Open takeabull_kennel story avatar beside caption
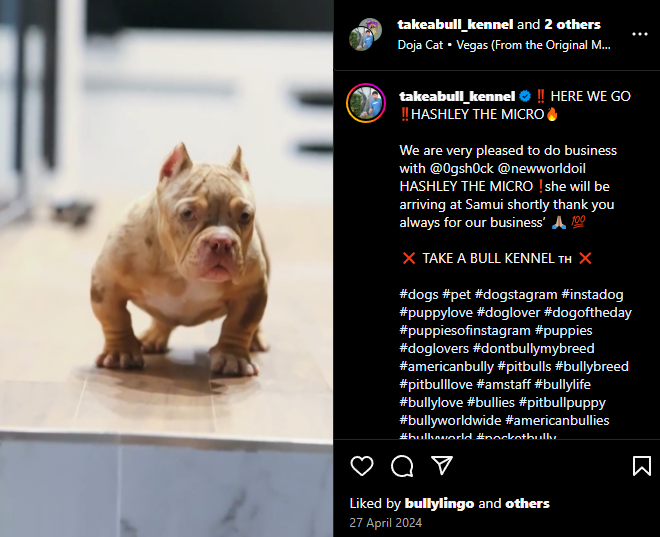 point(366,103)
